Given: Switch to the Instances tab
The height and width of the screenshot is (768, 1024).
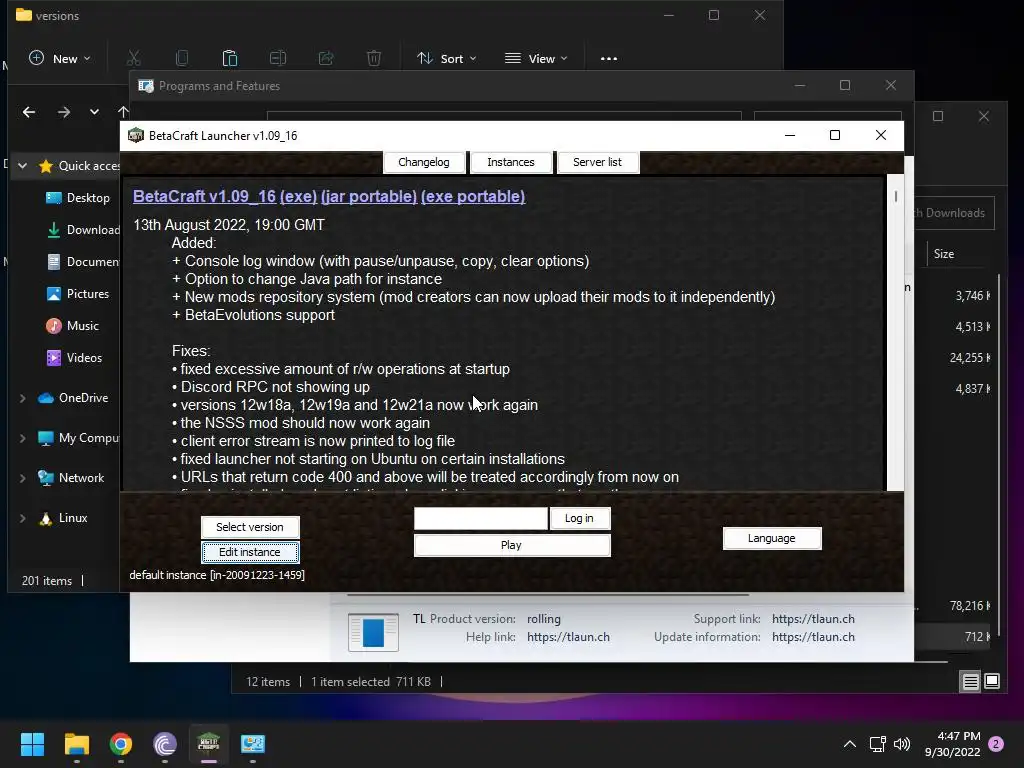Looking at the screenshot, I should tap(511, 162).
